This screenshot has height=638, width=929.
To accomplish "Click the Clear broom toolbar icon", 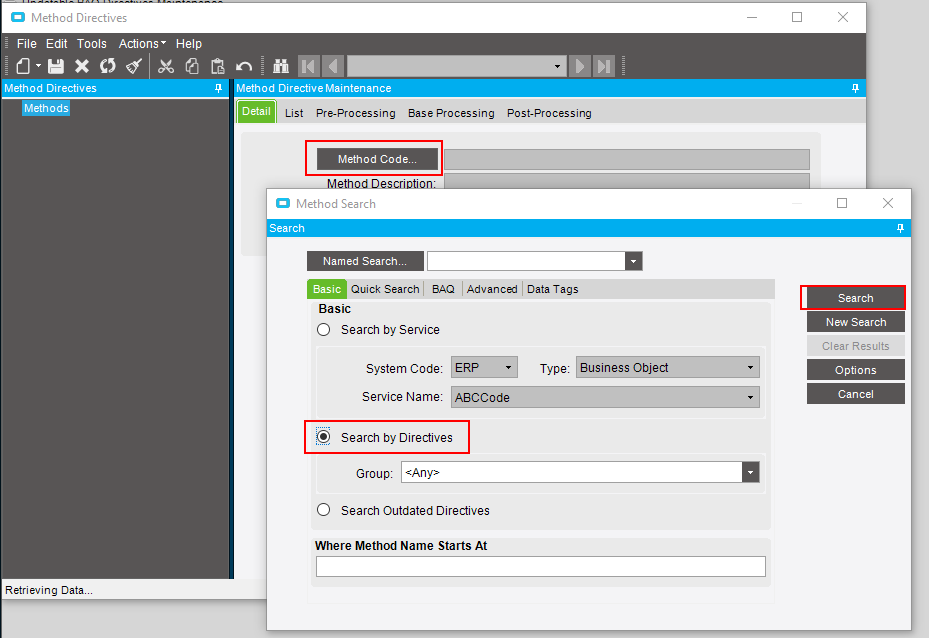I will click(x=134, y=66).
